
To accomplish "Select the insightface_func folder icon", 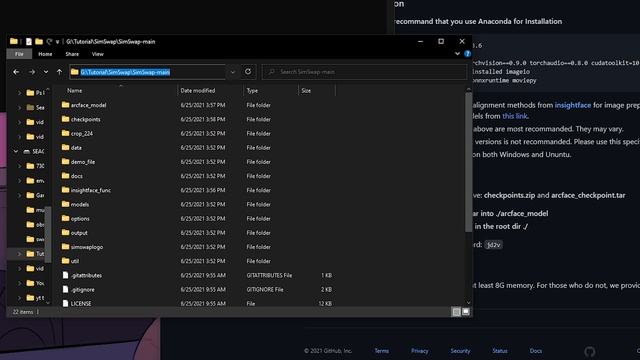I will click(65, 190).
